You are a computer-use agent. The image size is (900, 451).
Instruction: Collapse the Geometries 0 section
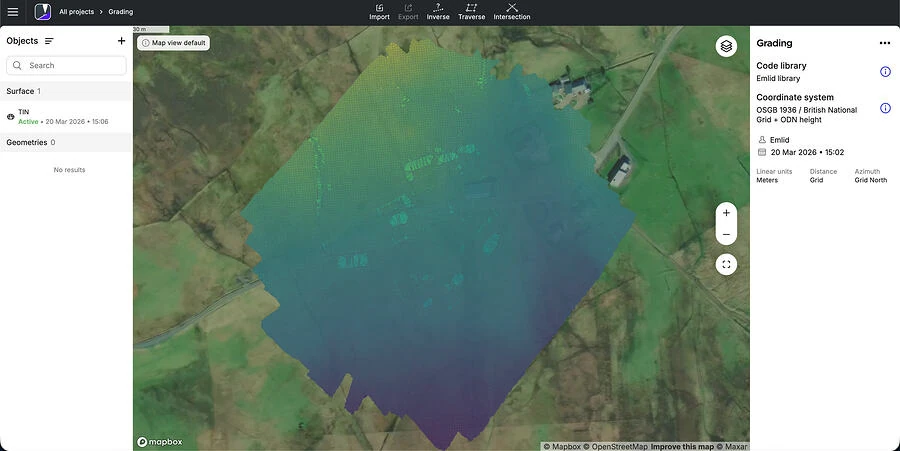66,142
